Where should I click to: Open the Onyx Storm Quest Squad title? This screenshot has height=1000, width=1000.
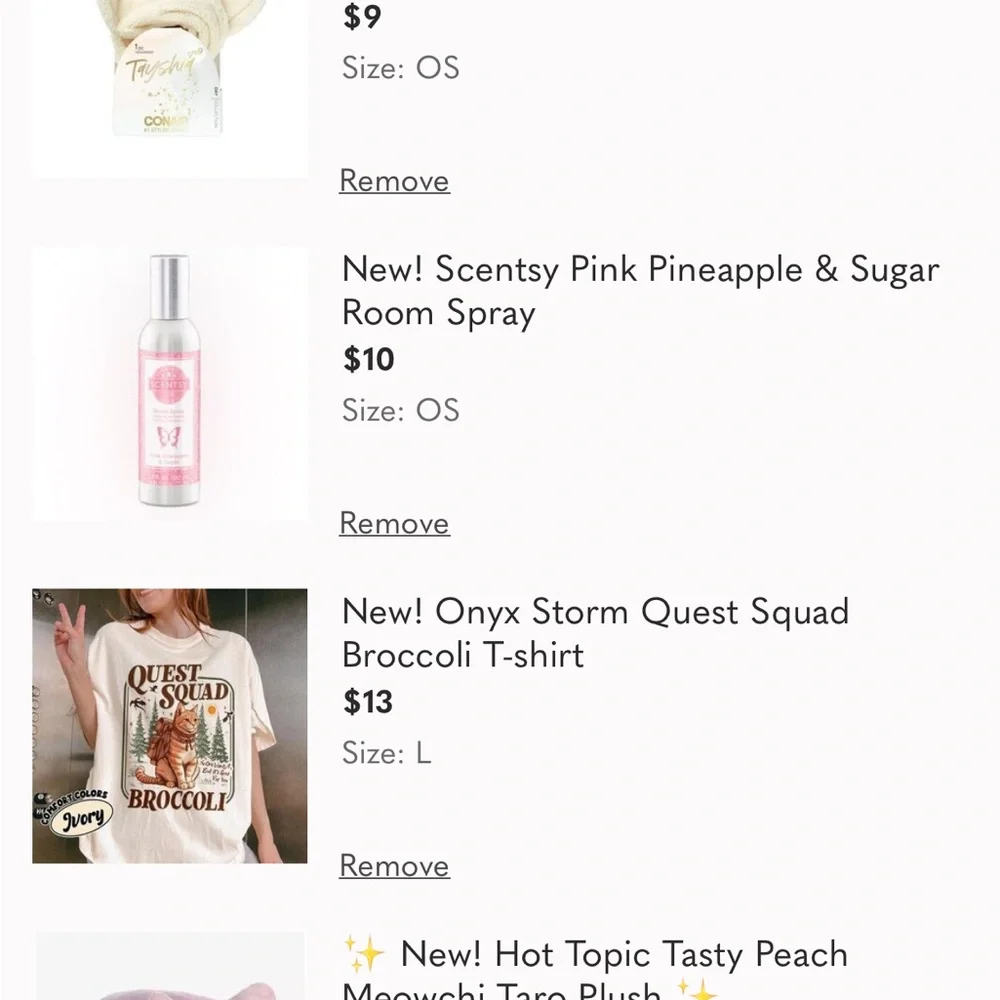pos(595,633)
